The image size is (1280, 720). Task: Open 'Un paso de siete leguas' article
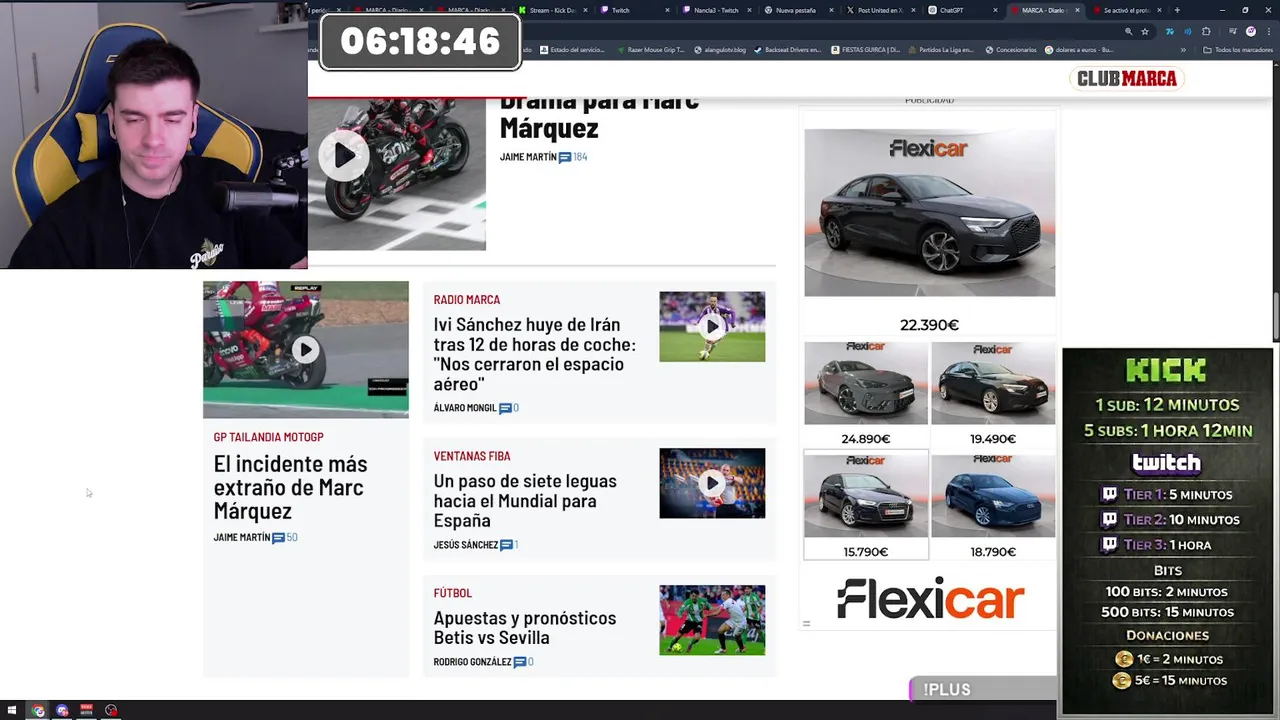pos(525,500)
